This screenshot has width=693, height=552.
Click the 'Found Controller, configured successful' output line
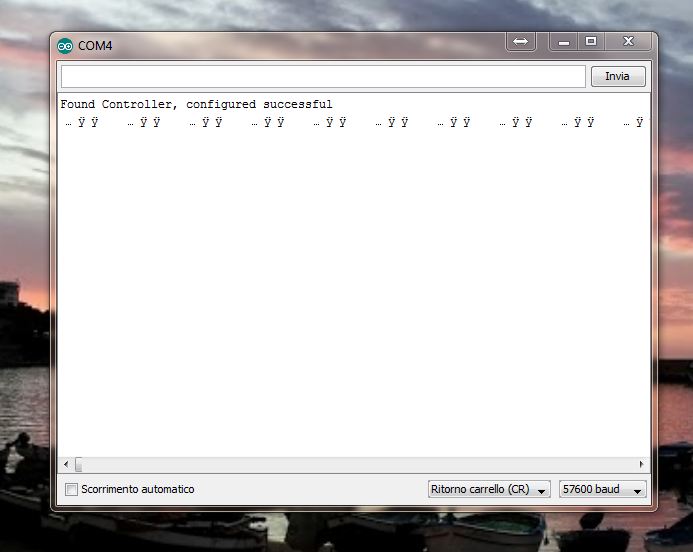196,105
